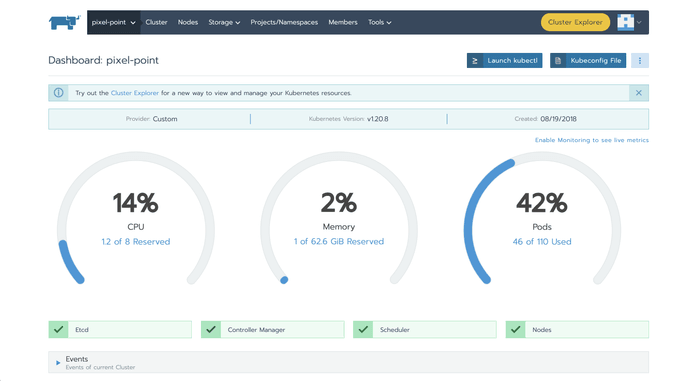Go to Projects/Namespaces
Image resolution: width=696 pixels, height=381 pixels.
(284, 22)
